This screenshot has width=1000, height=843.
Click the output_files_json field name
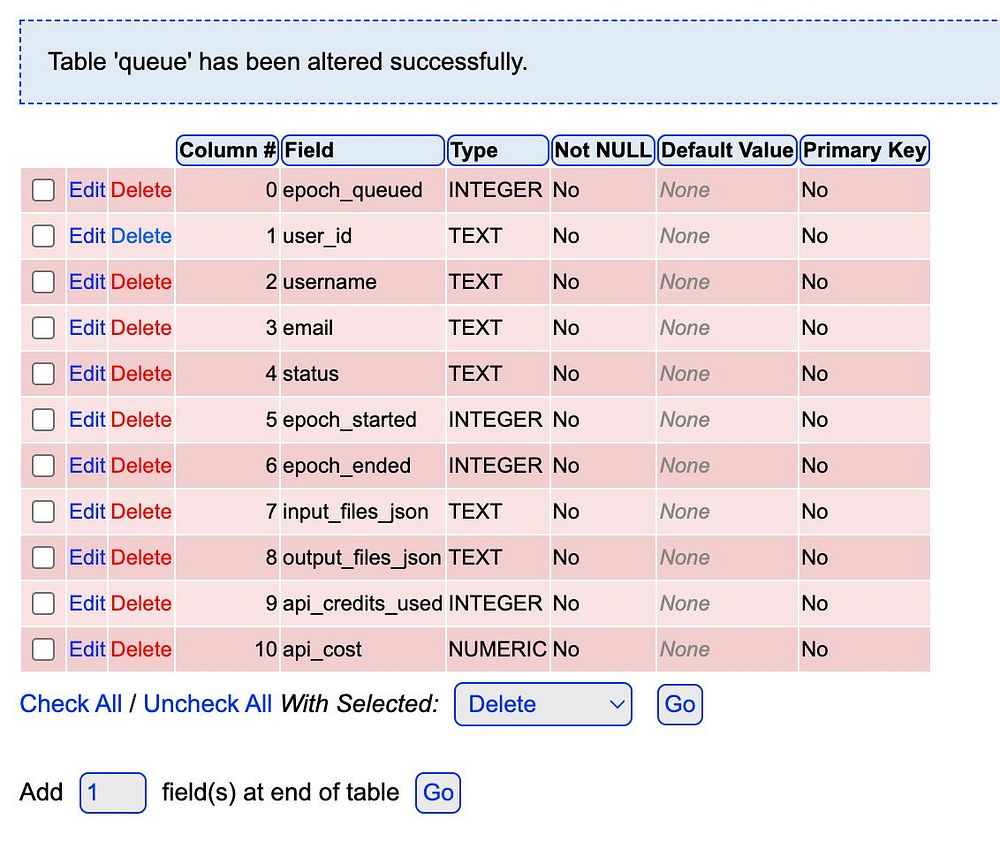pos(362,557)
